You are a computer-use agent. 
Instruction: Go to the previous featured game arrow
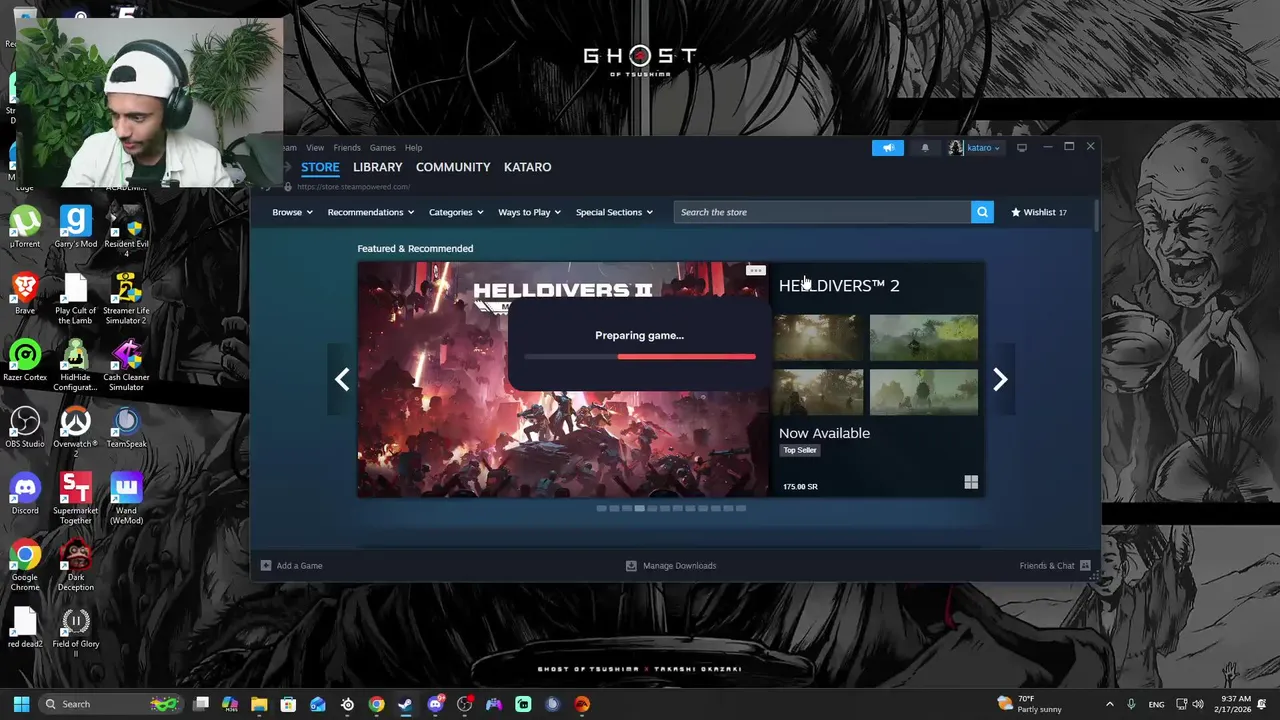tap(342, 379)
